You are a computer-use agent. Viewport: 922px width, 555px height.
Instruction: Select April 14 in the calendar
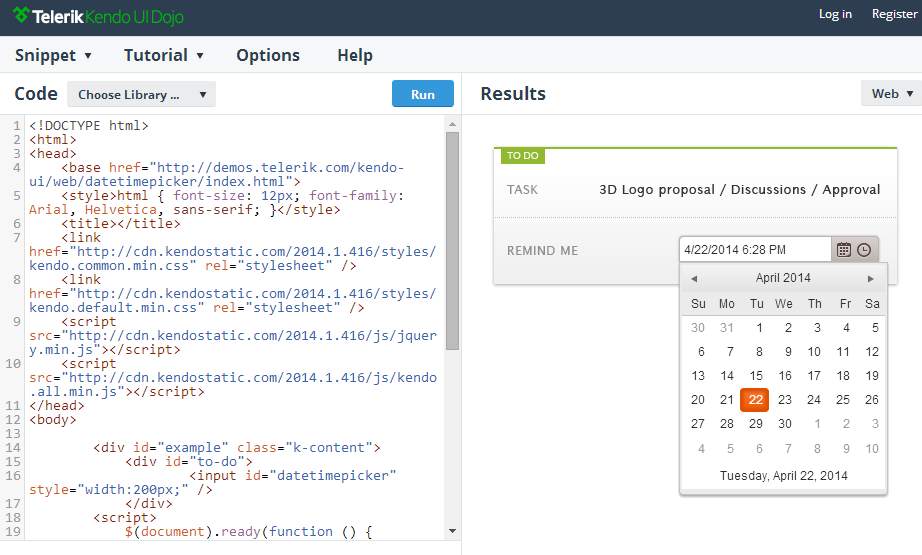727,376
